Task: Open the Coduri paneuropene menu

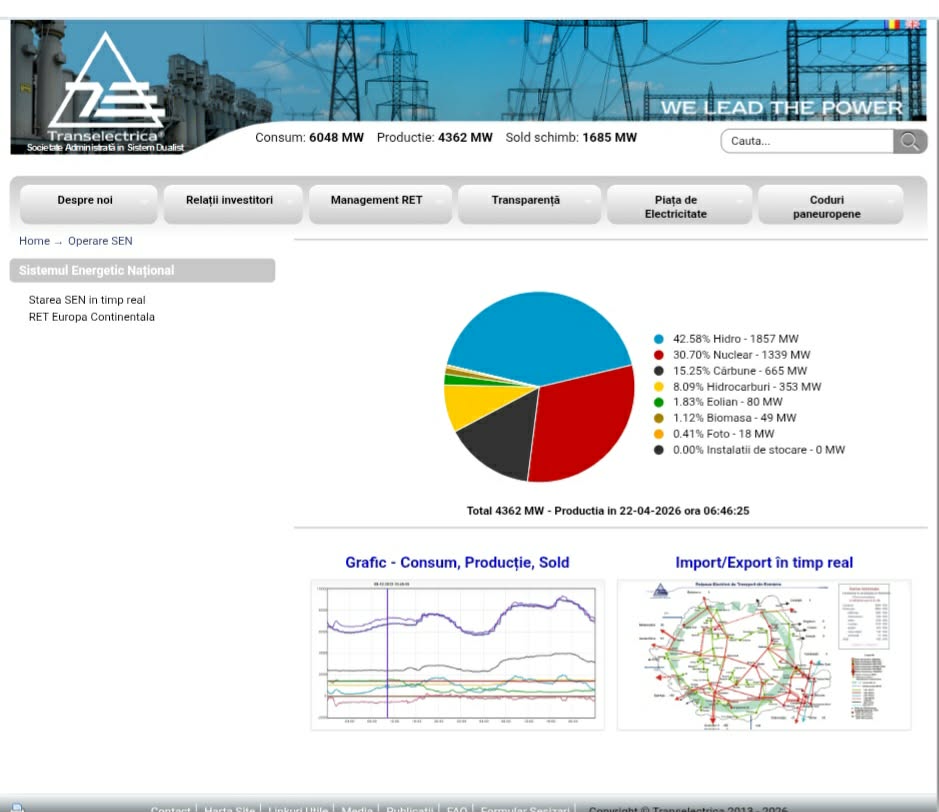Action: 827,207
